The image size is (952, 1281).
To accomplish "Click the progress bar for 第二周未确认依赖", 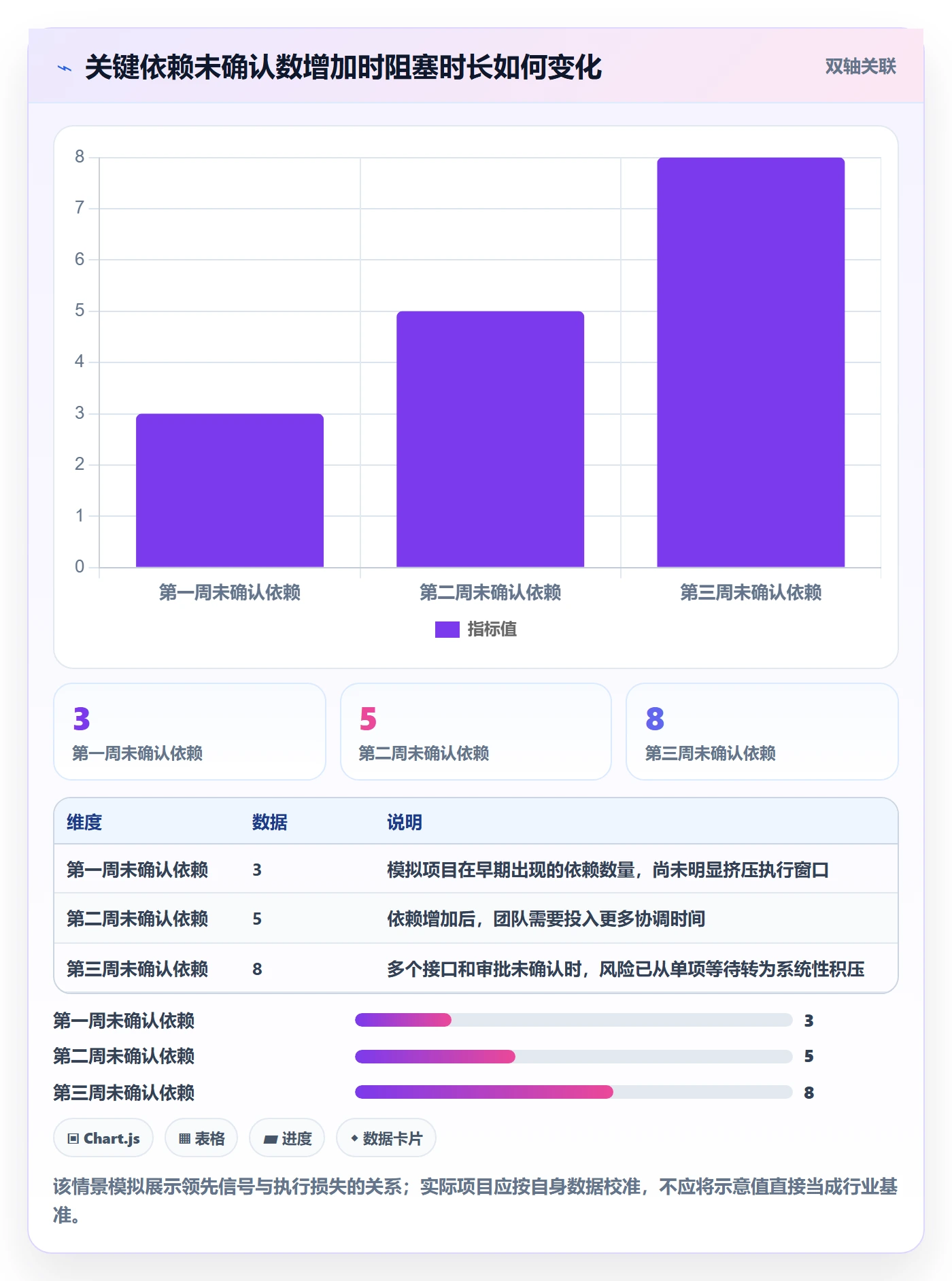I will point(574,1057).
